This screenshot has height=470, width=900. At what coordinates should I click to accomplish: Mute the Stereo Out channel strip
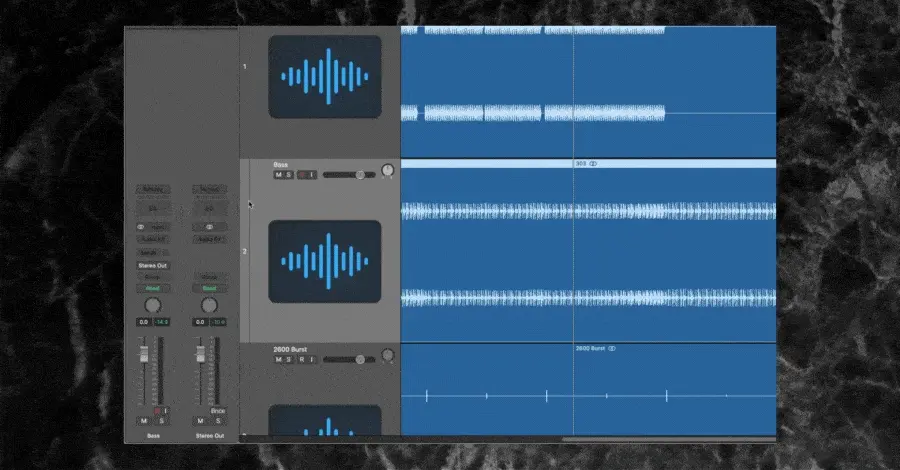pyautogui.click(x=200, y=421)
